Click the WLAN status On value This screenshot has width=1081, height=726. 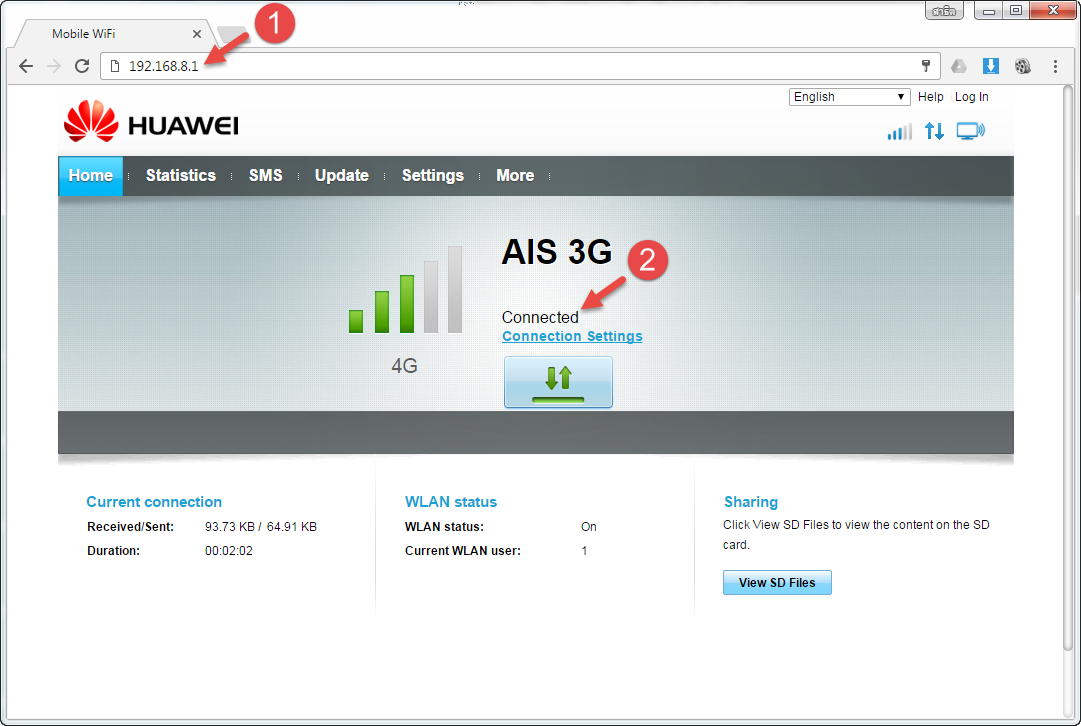tap(589, 527)
